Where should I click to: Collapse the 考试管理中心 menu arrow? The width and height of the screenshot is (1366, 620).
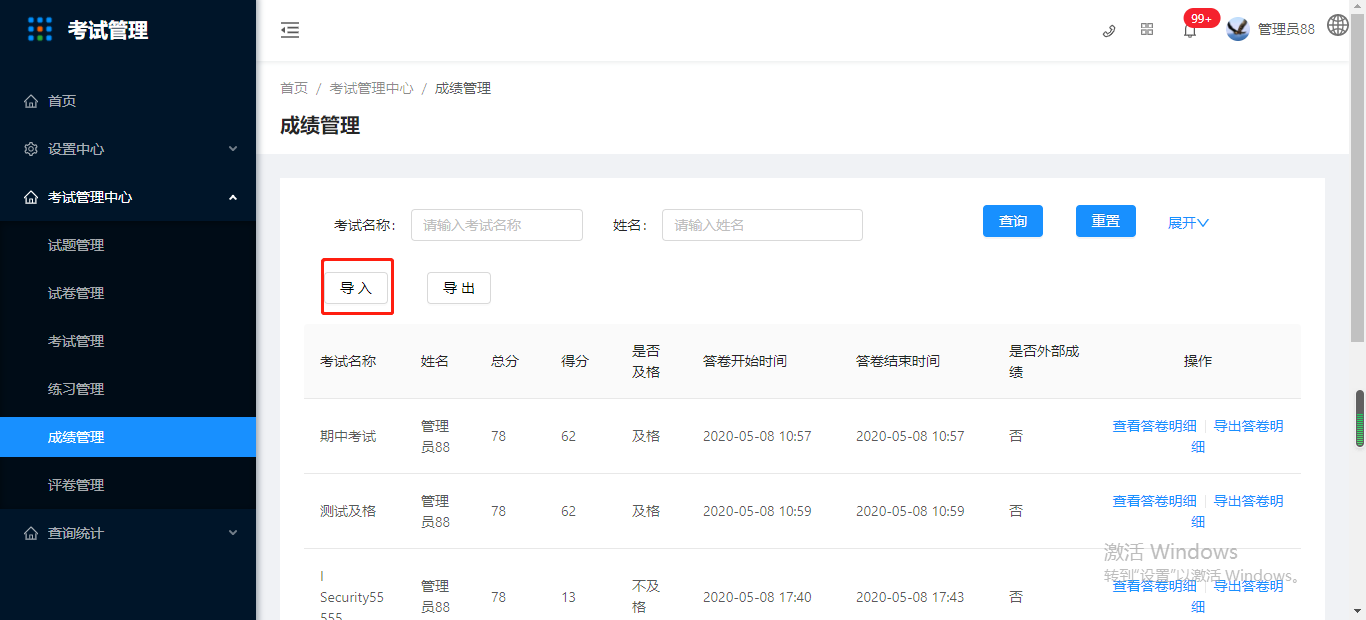(x=233, y=197)
